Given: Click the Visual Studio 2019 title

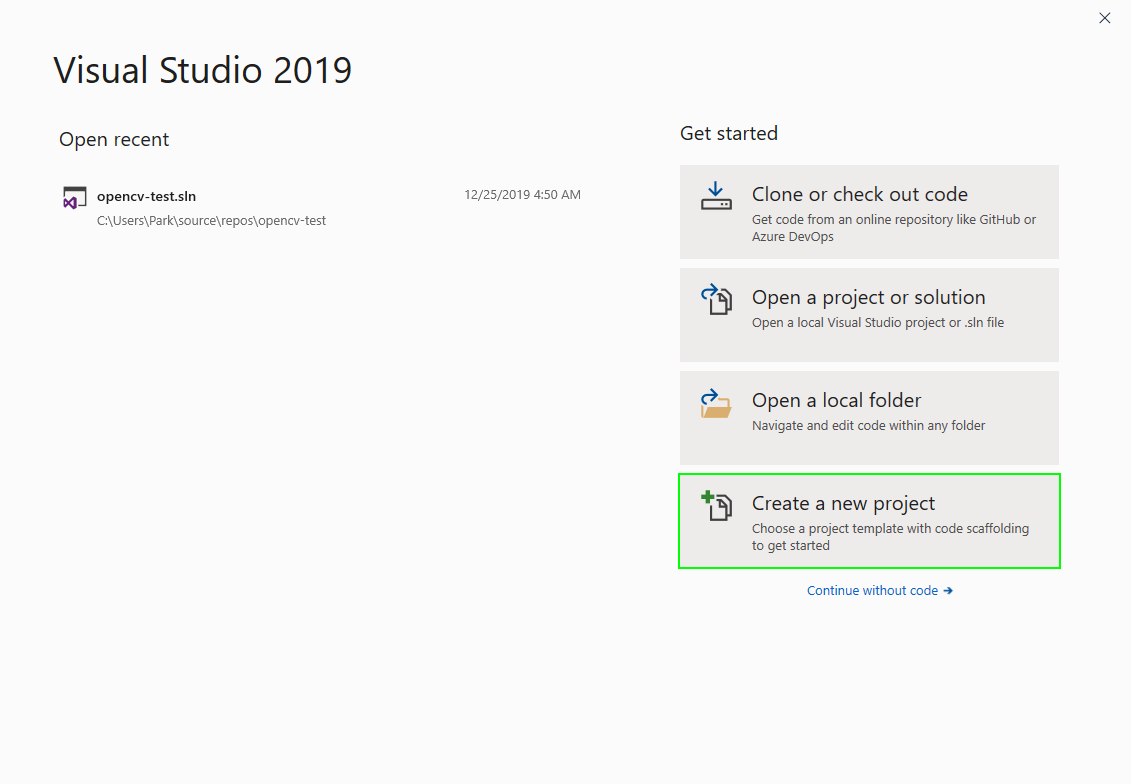Looking at the screenshot, I should coord(202,70).
